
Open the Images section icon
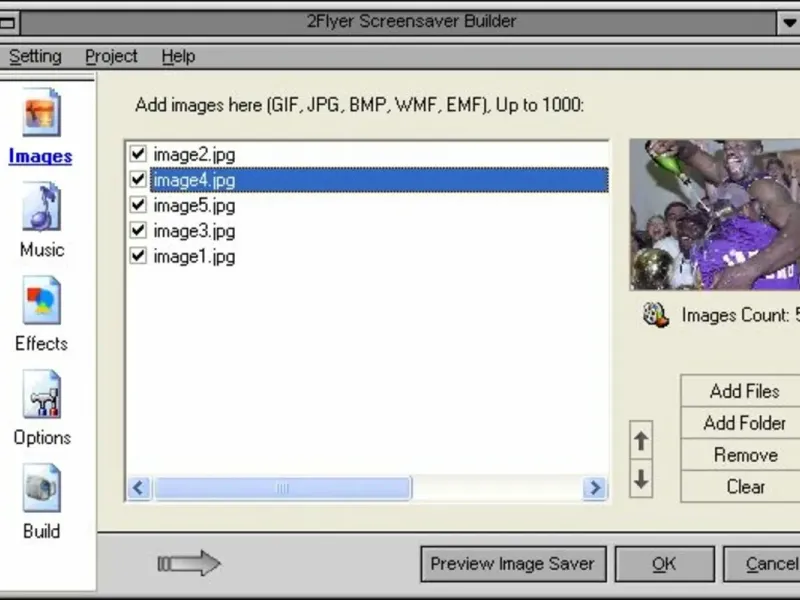pos(41,112)
